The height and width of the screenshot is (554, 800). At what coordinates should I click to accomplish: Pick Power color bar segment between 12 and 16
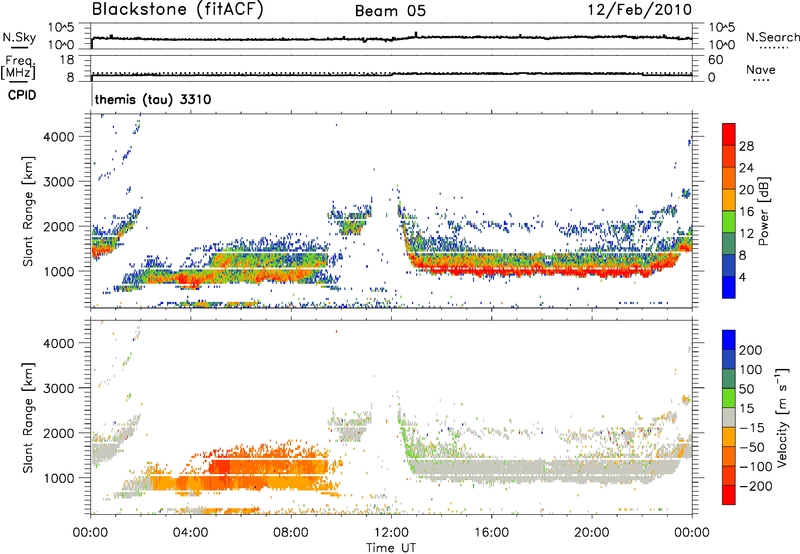point(729,221)
